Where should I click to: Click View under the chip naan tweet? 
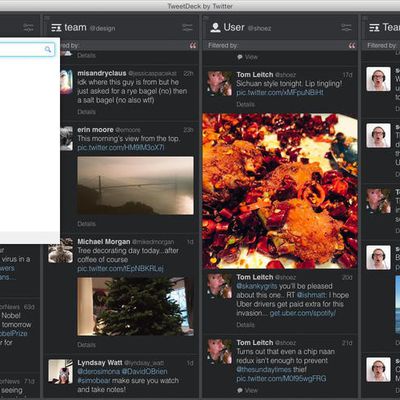point(247,390)
